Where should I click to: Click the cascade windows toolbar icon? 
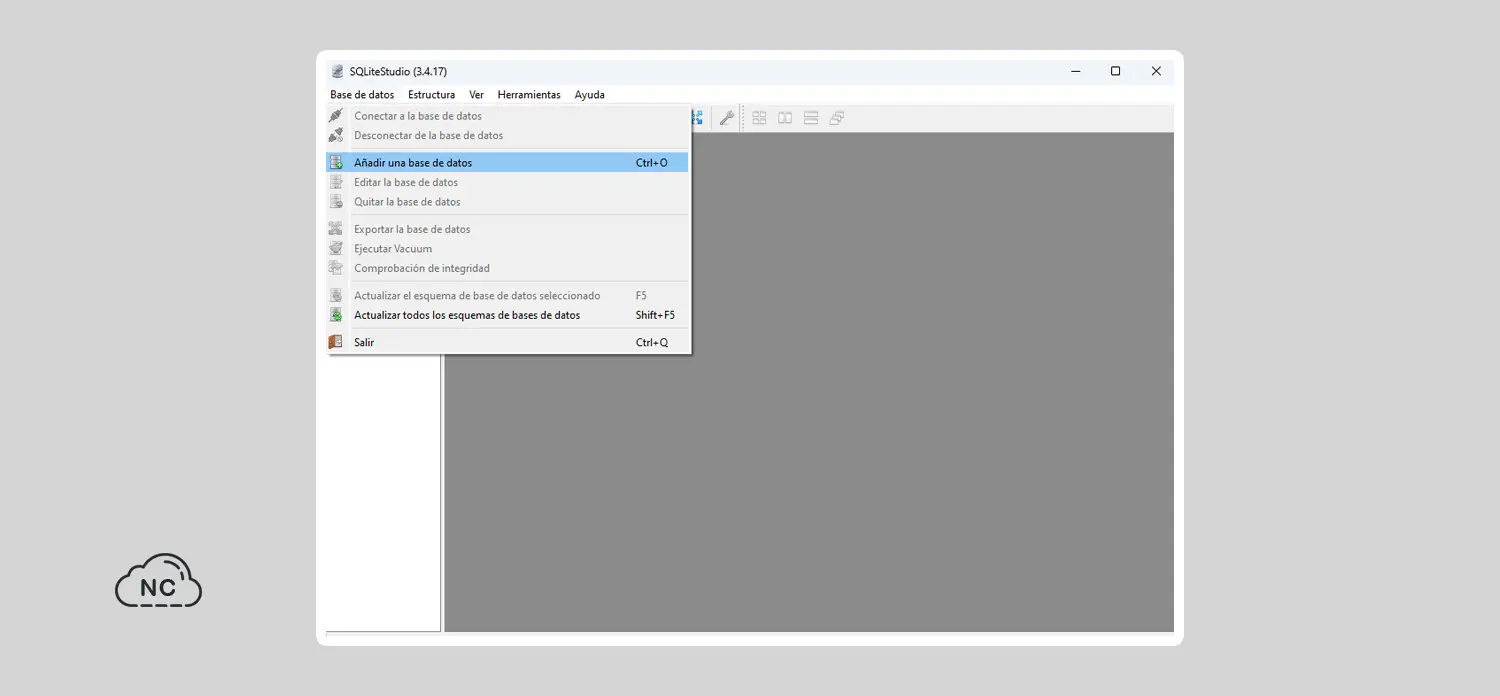837,118
